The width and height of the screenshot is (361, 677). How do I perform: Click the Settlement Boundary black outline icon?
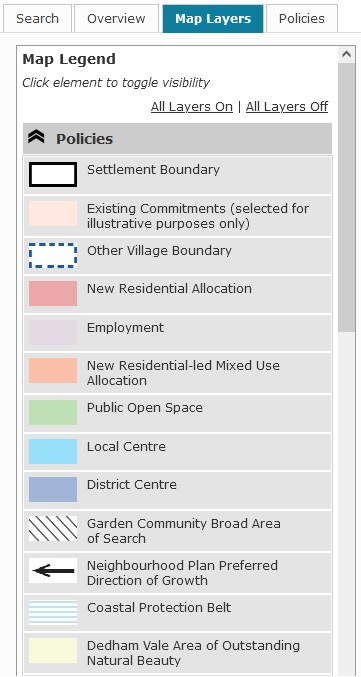click(53, 174)
